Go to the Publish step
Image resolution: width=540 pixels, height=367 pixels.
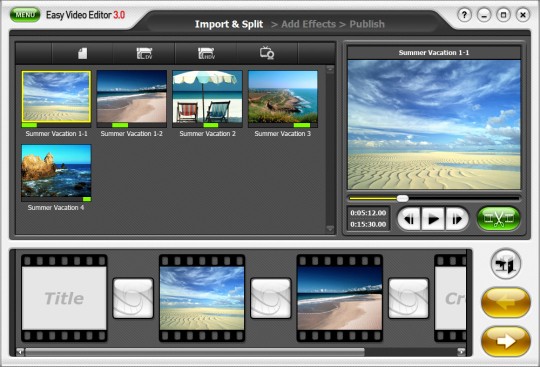(x=367, y=24)
